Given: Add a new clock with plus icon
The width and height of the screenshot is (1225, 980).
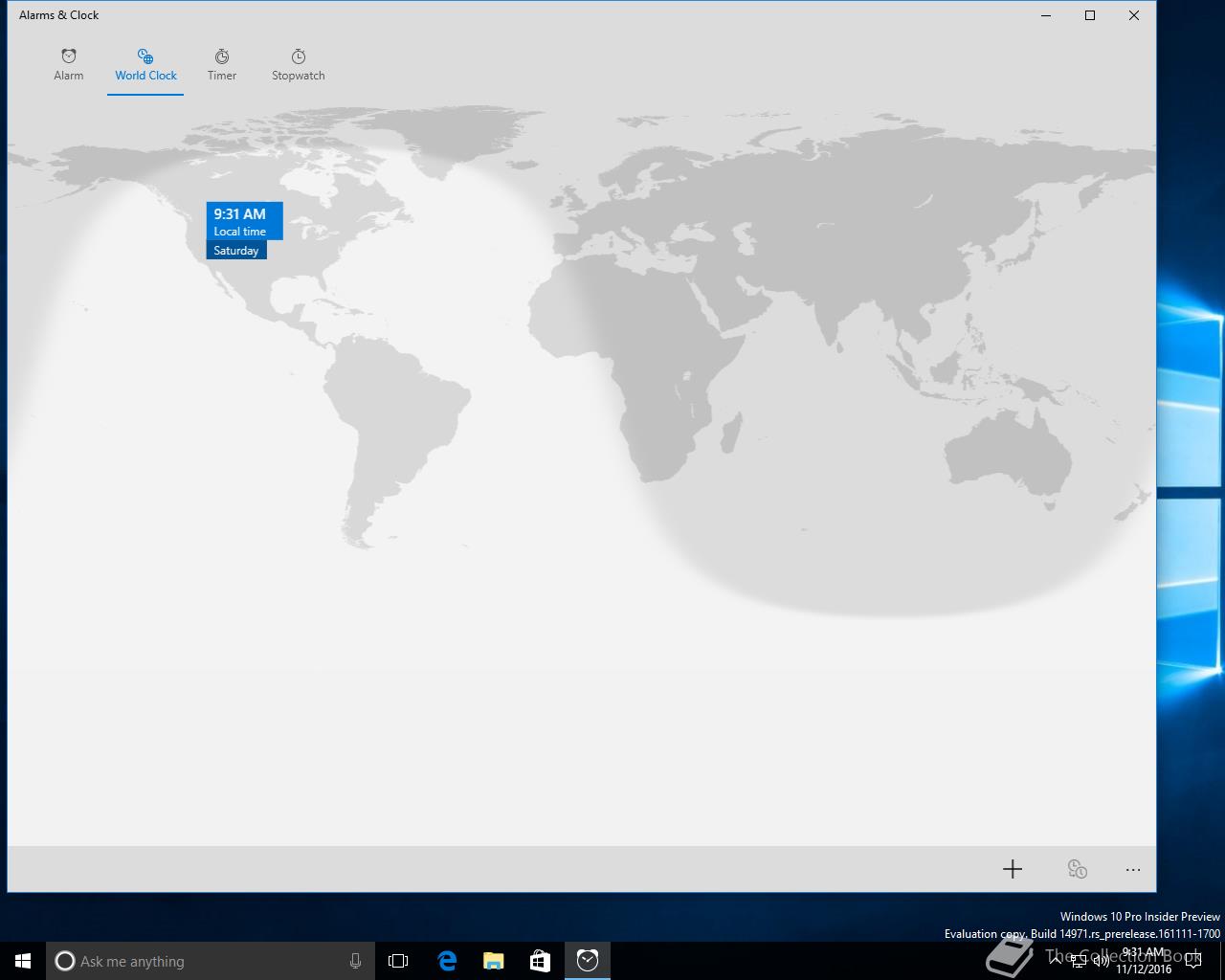Looking at the screenshot, I should pos(1013,869).
